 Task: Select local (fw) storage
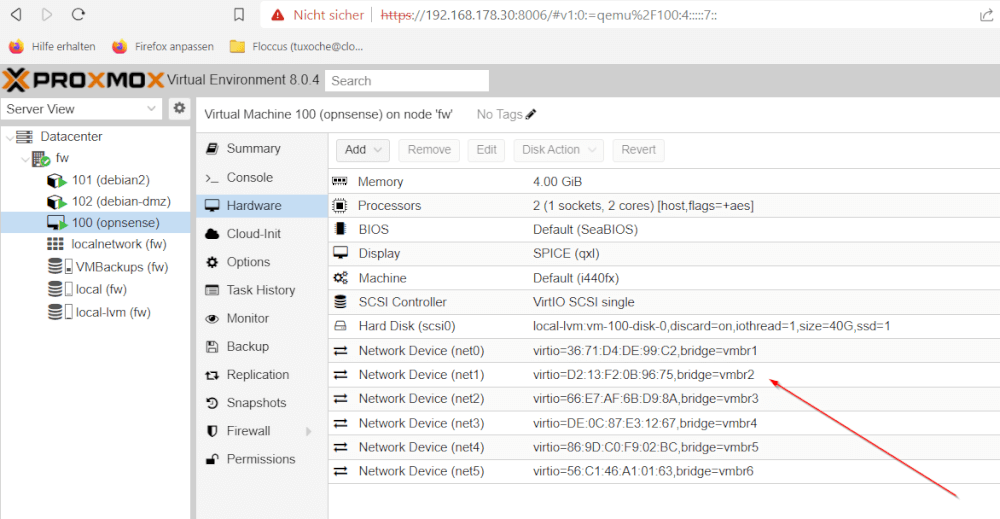click(x=101, y=289)
